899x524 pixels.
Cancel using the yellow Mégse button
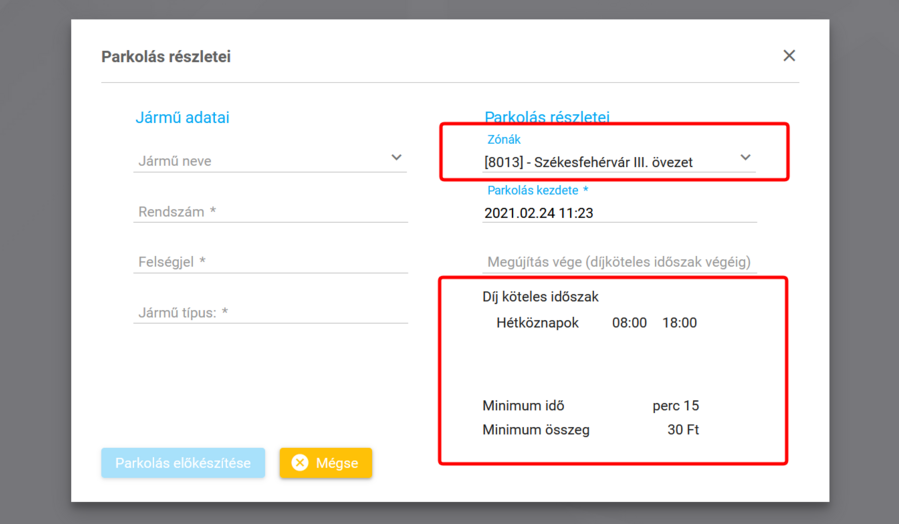(326, 463)
